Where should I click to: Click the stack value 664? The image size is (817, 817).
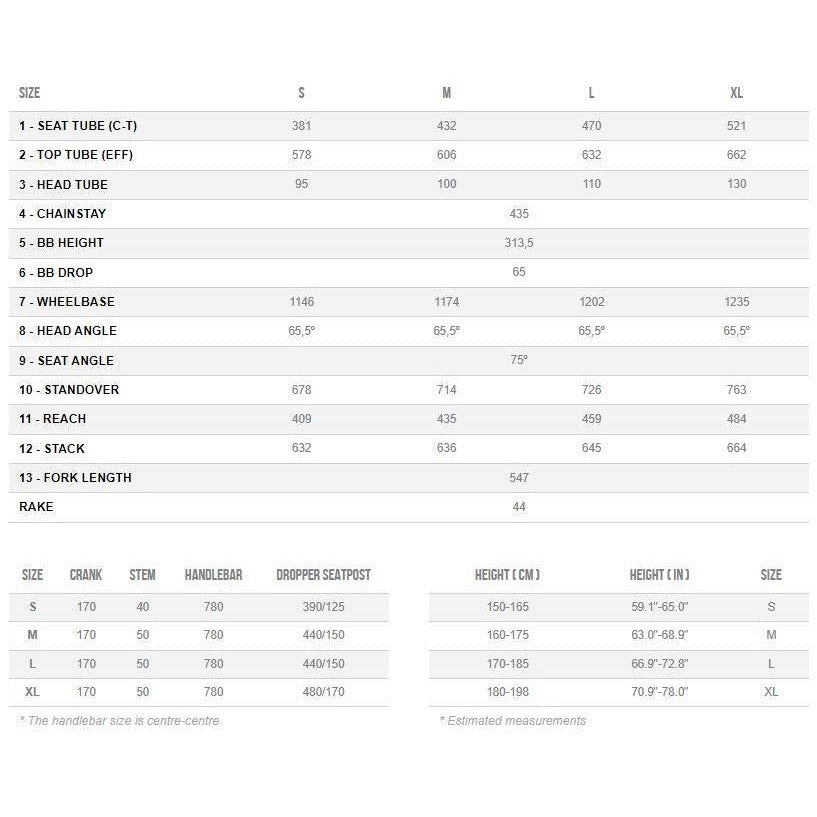[x=736, y=448]
